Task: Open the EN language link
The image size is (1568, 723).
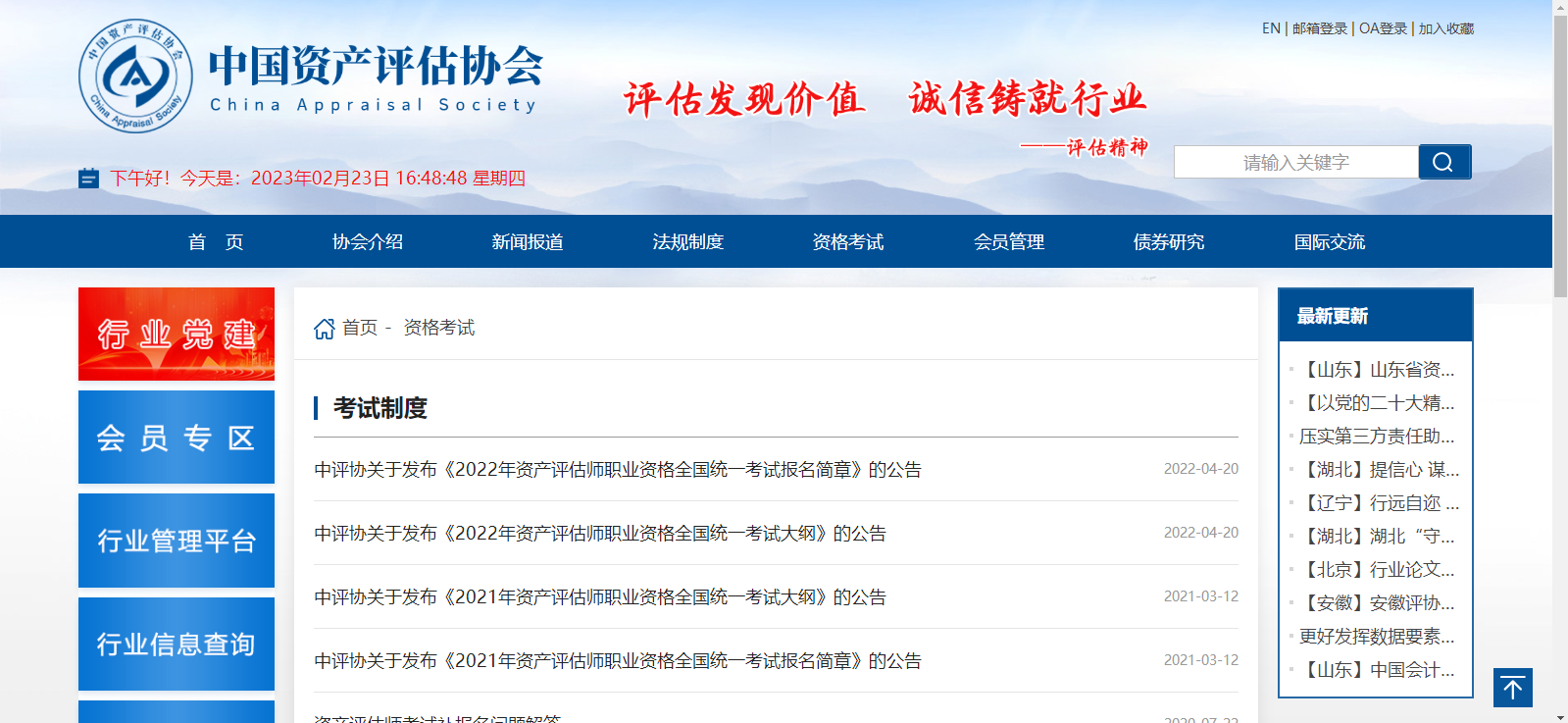Action: pyautogui.click(x=1271, y=28)
